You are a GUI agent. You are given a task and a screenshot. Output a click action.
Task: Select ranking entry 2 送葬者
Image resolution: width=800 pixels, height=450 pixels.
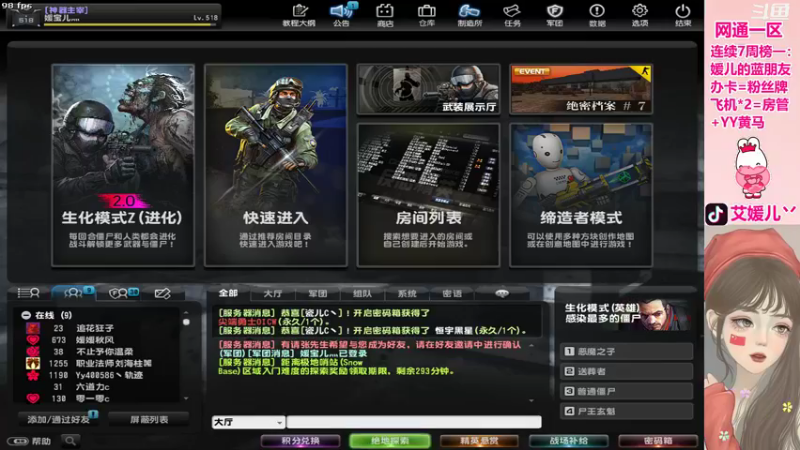click(626, 371)
